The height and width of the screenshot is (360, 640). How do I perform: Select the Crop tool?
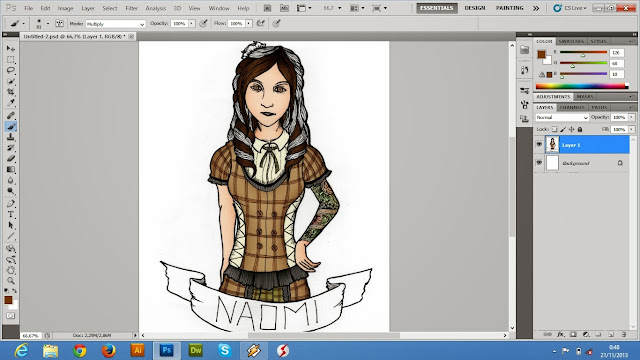11,92
